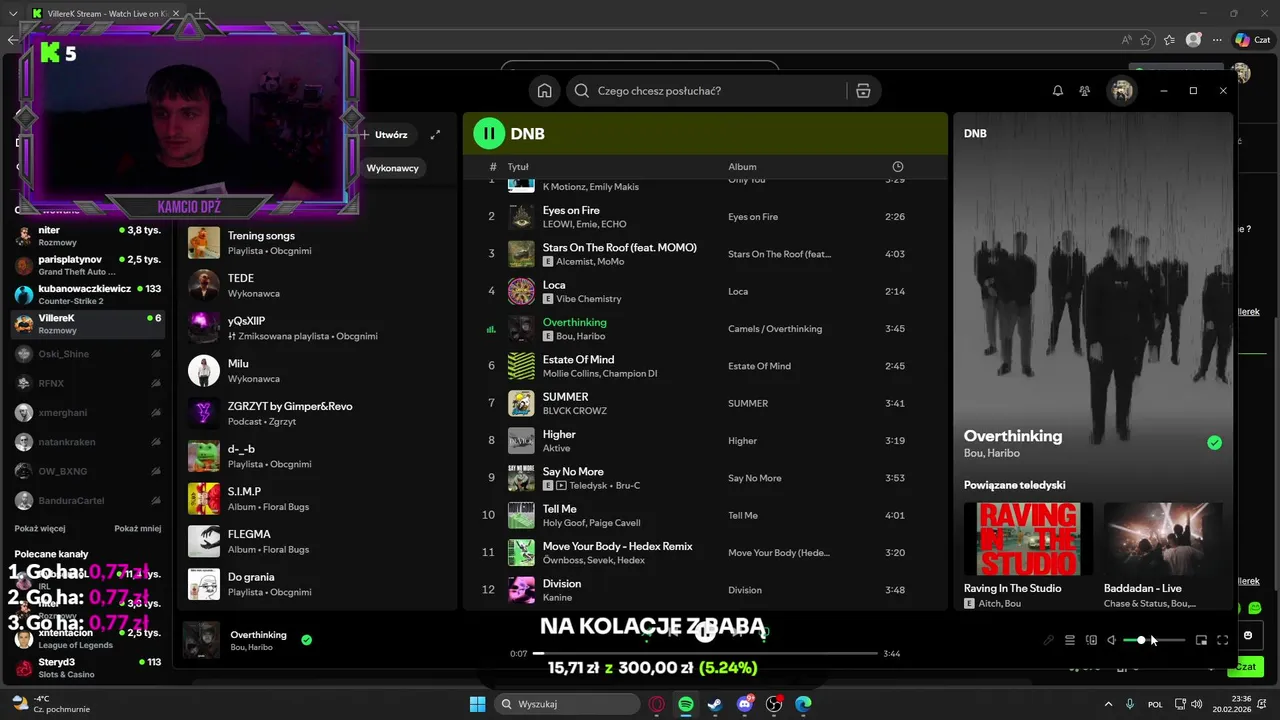Open the Spotify home icon
This screenshot has width=1280, height=720.
point(544,91)
